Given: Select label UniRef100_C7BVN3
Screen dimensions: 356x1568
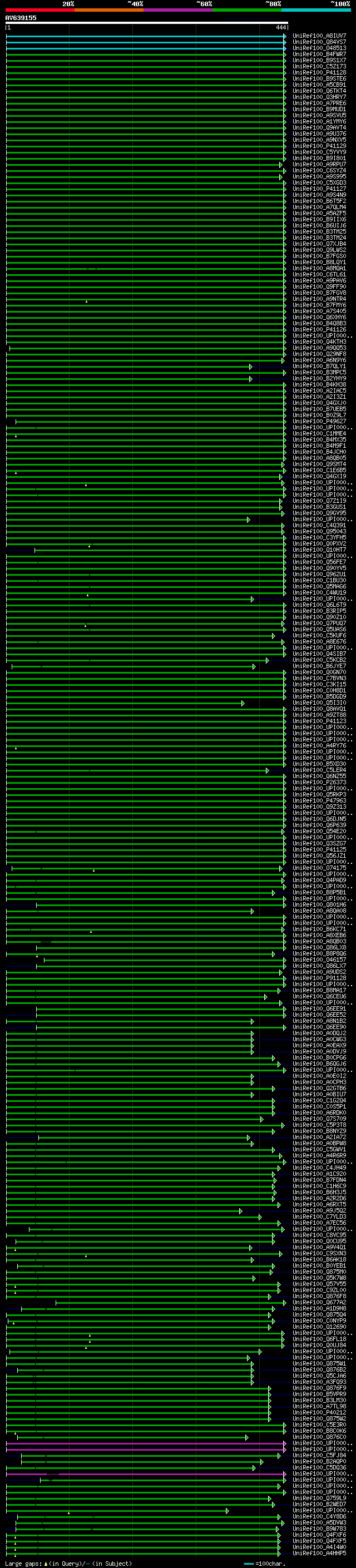Looking at the screenshot, I should click(x=319, y=678).
